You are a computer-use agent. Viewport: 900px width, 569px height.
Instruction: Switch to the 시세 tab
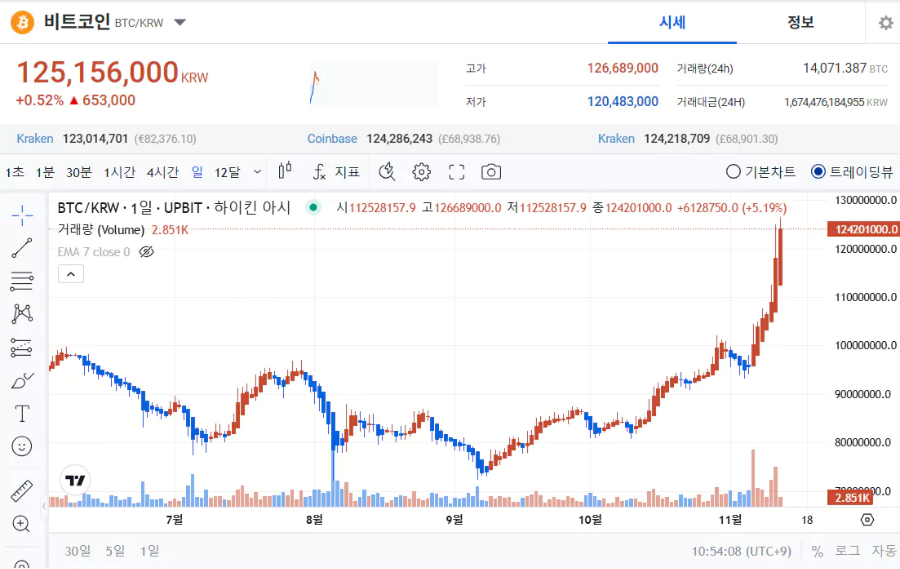click(x=672, y=22)
